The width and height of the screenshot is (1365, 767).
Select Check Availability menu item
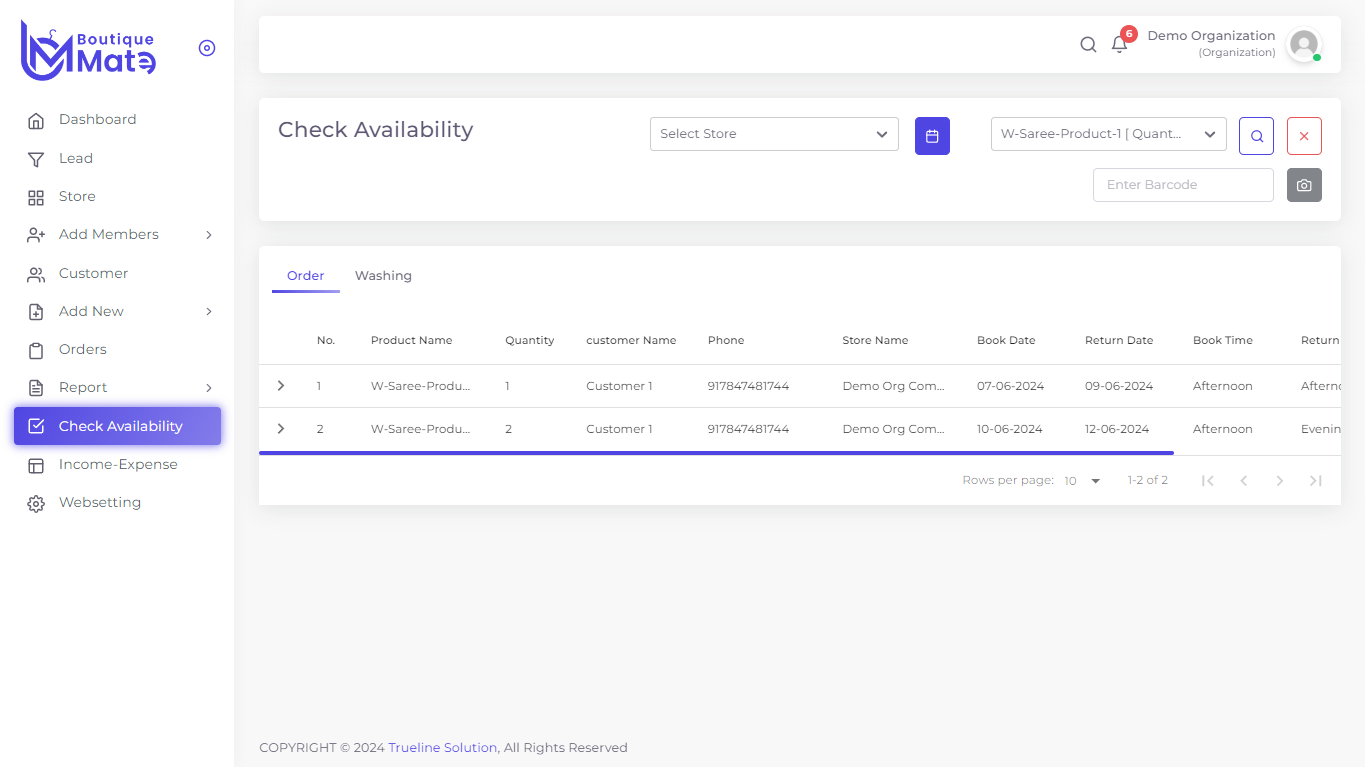[117, 426]
